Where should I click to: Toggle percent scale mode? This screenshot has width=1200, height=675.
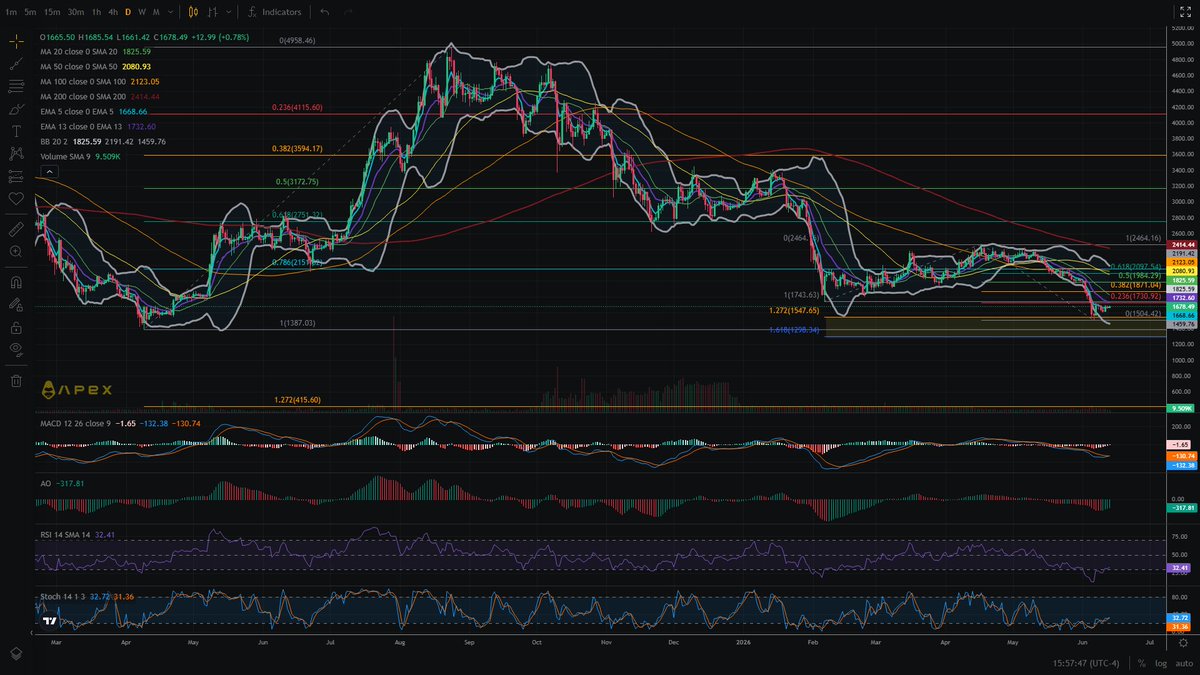1141,663
